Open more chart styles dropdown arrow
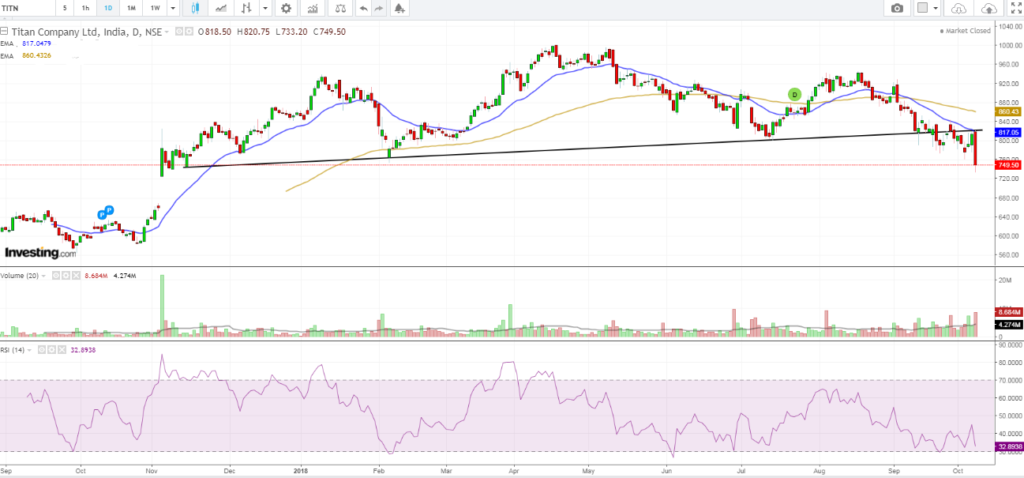The height and width of the screenshot is (478, 1024). (x=265, y=8)
